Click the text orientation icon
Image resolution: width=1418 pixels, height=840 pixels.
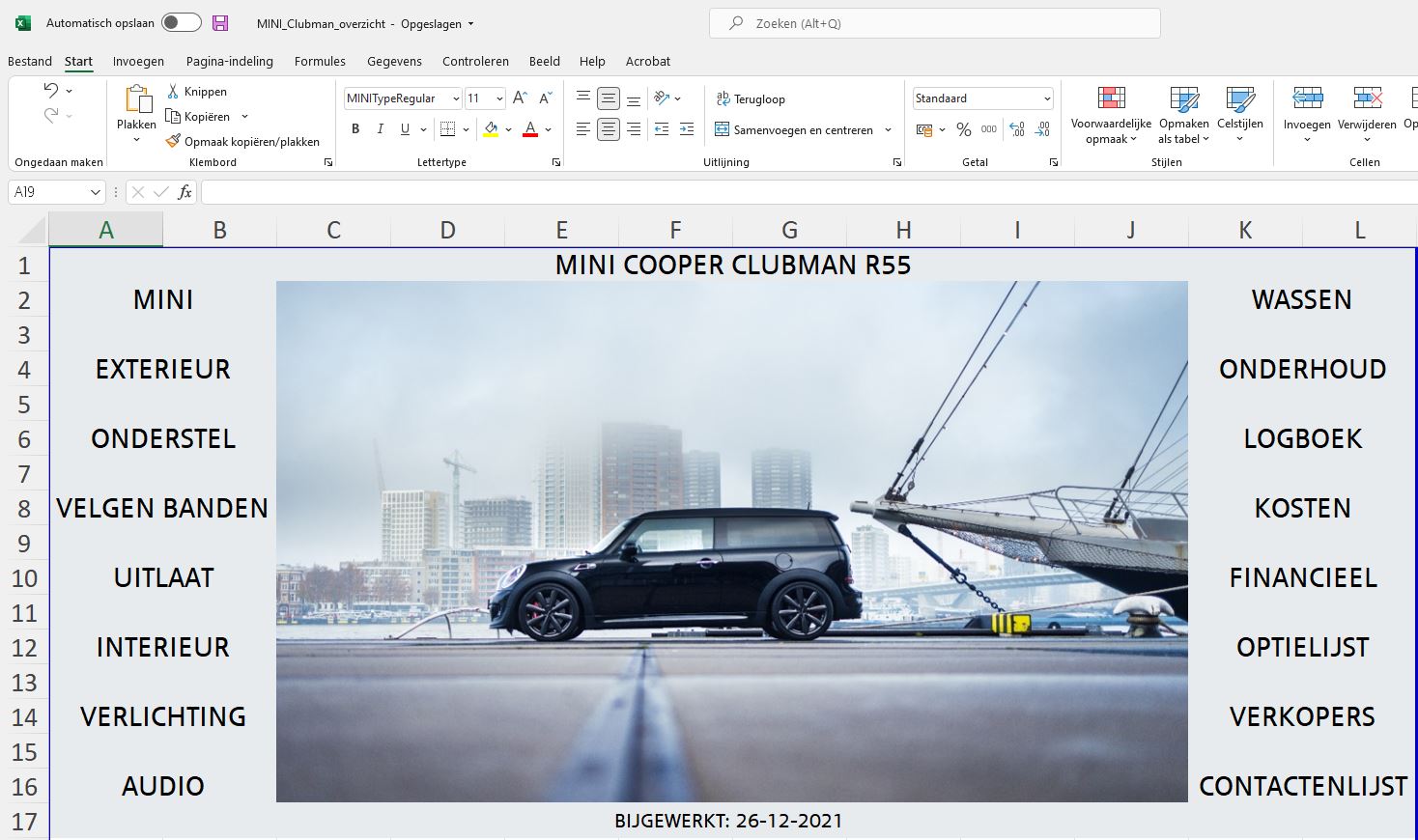coord(662,98)
